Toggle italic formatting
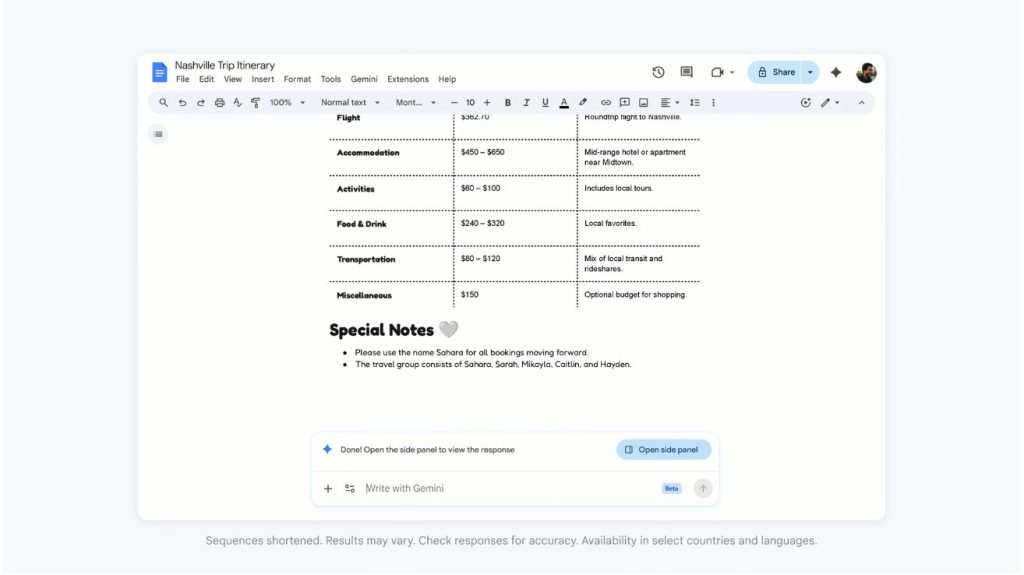Screen dimensions: 1024x575 (526, 102)
